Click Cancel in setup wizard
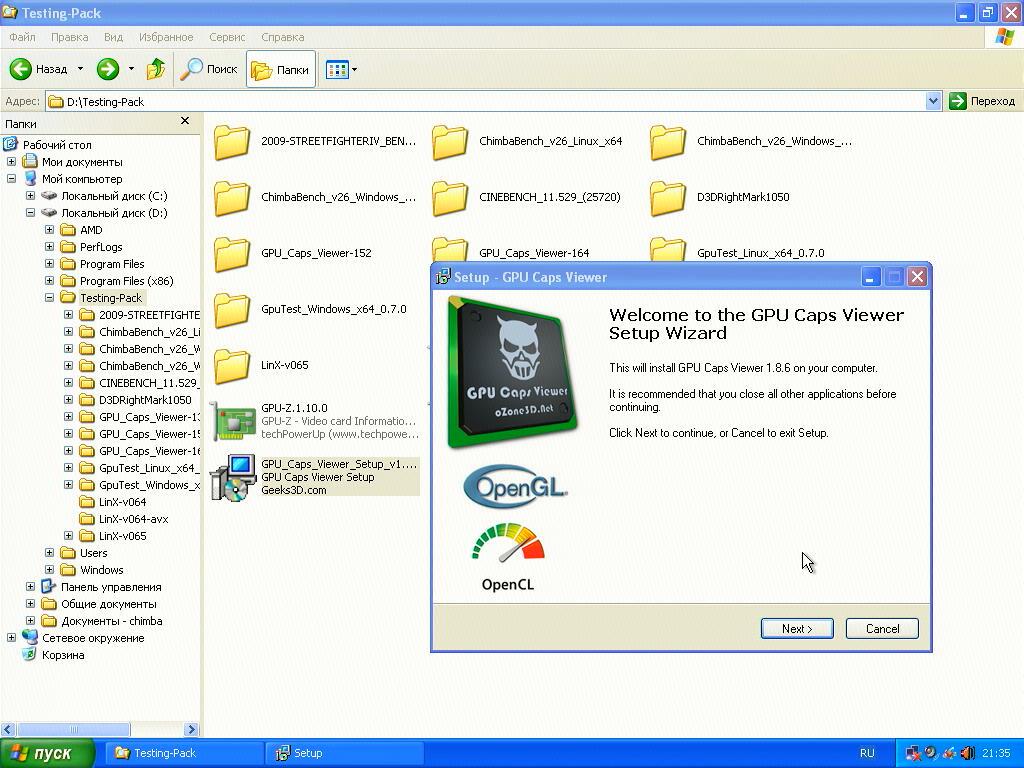1024x768 pixels. coord(882,629)
